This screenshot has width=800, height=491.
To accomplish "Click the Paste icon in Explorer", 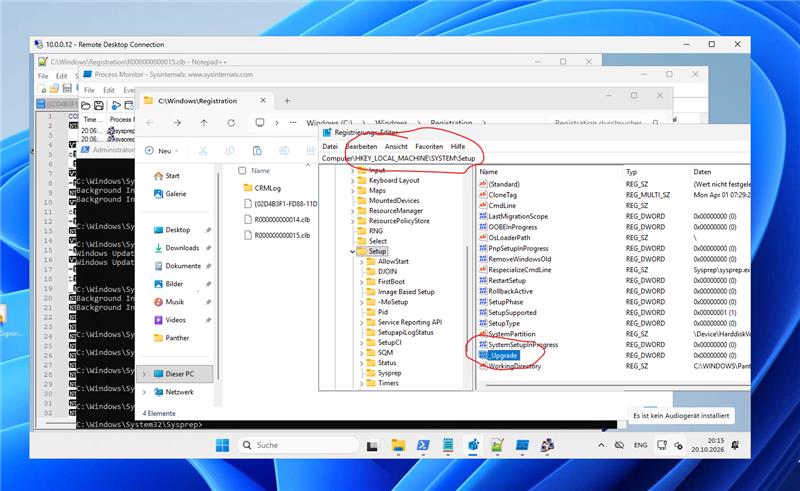I will tap(257, 151).
